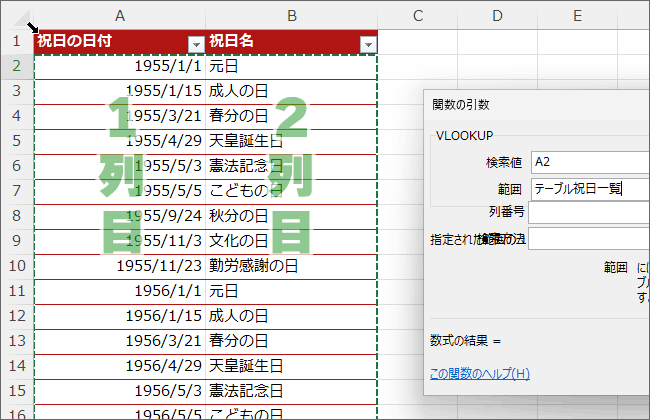Click the 検索値 input field containing A2
The height and width of the screenshot is (420, 650).
(x=590, y=162)
